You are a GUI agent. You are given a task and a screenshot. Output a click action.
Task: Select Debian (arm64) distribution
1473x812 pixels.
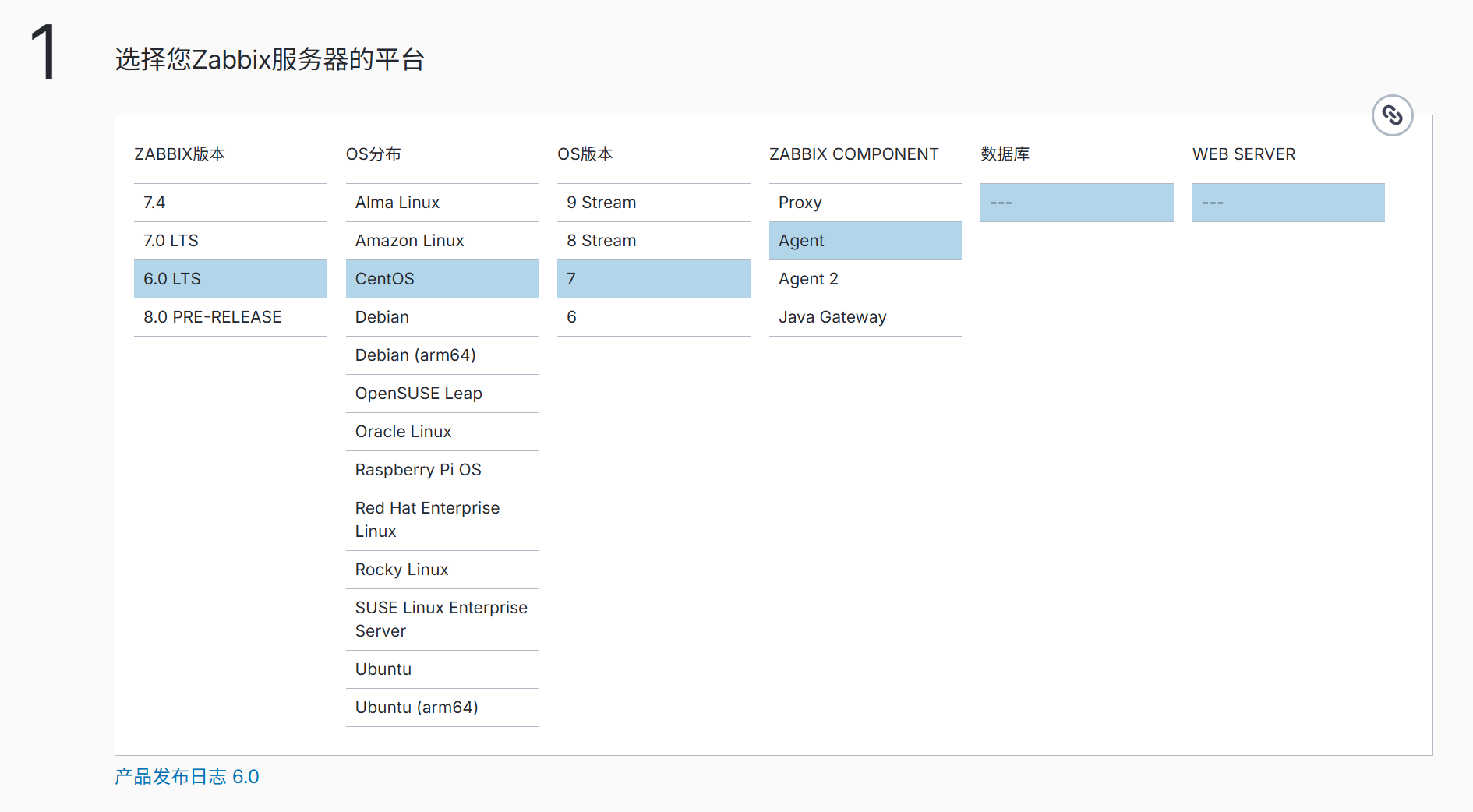(x=442, y=355)
